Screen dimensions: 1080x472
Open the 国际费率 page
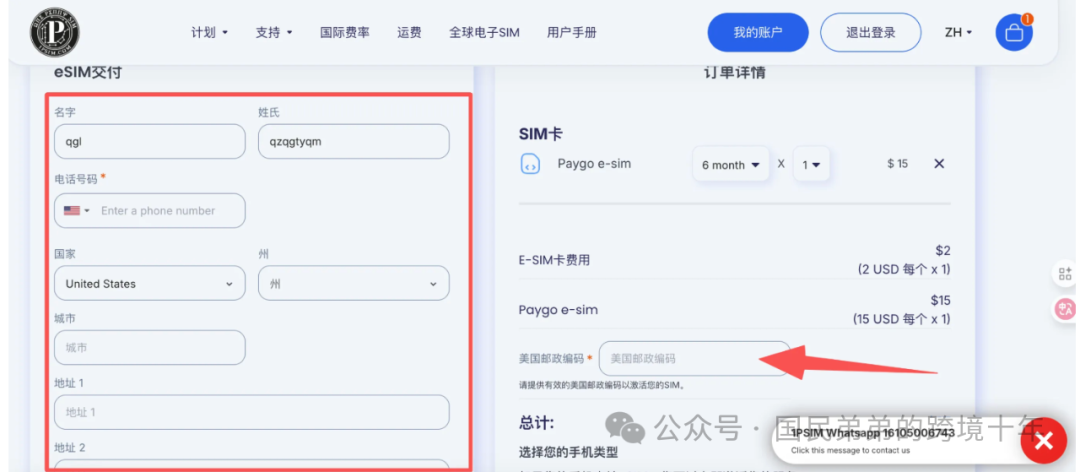point(344,32)
